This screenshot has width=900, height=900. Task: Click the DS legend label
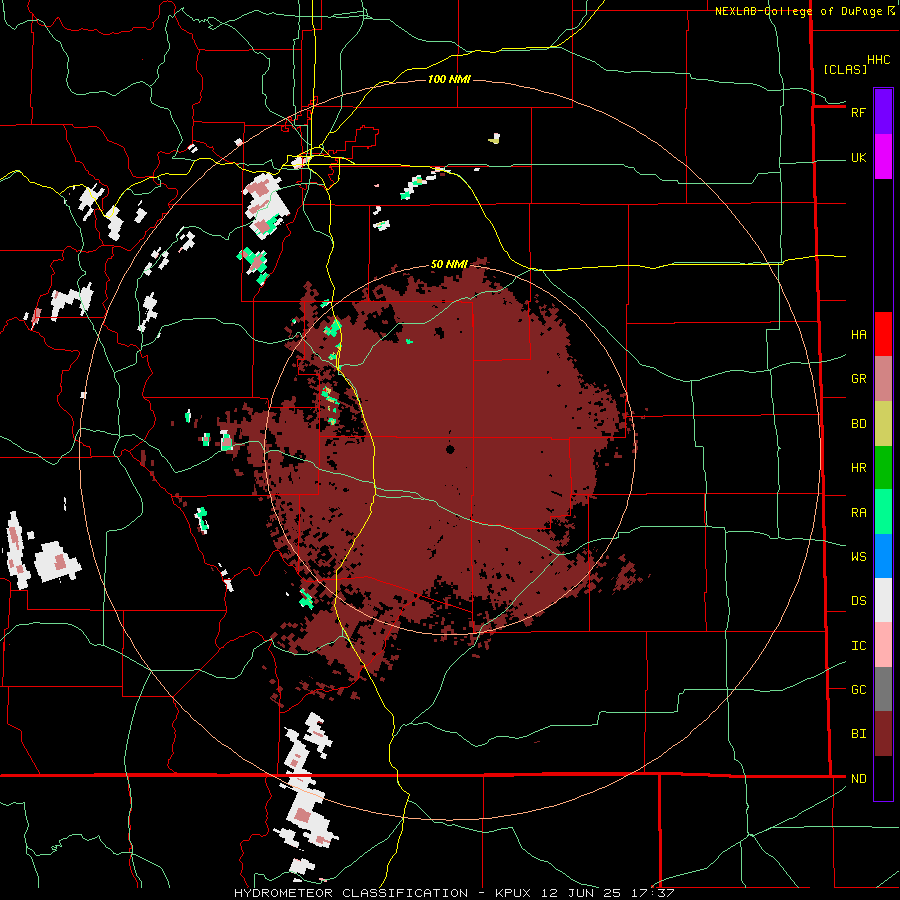tap(858, 601)
